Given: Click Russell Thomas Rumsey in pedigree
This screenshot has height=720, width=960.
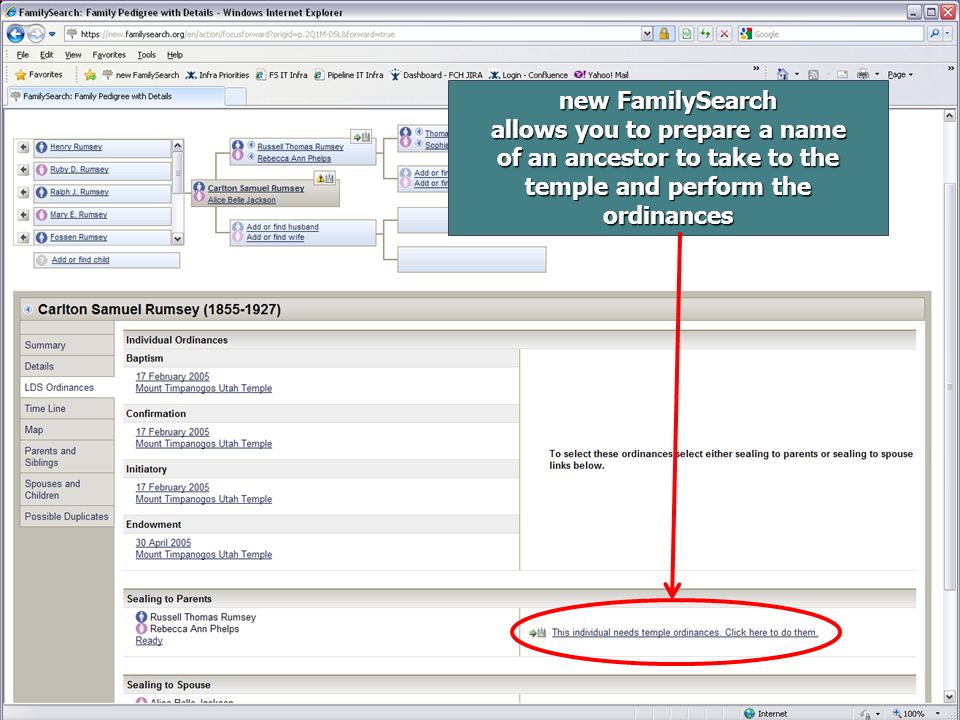Looking at the screenshot, I should click(x=300, y=147).
